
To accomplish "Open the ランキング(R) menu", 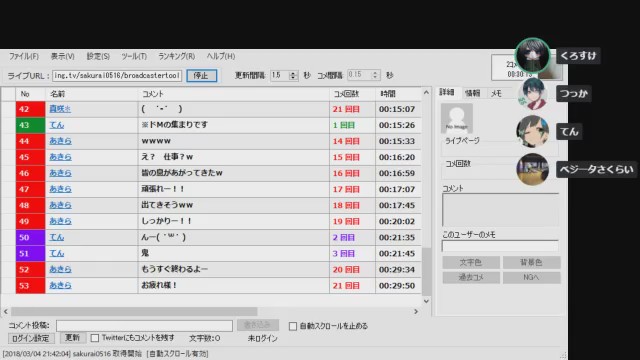I will (x=176, y=56).
